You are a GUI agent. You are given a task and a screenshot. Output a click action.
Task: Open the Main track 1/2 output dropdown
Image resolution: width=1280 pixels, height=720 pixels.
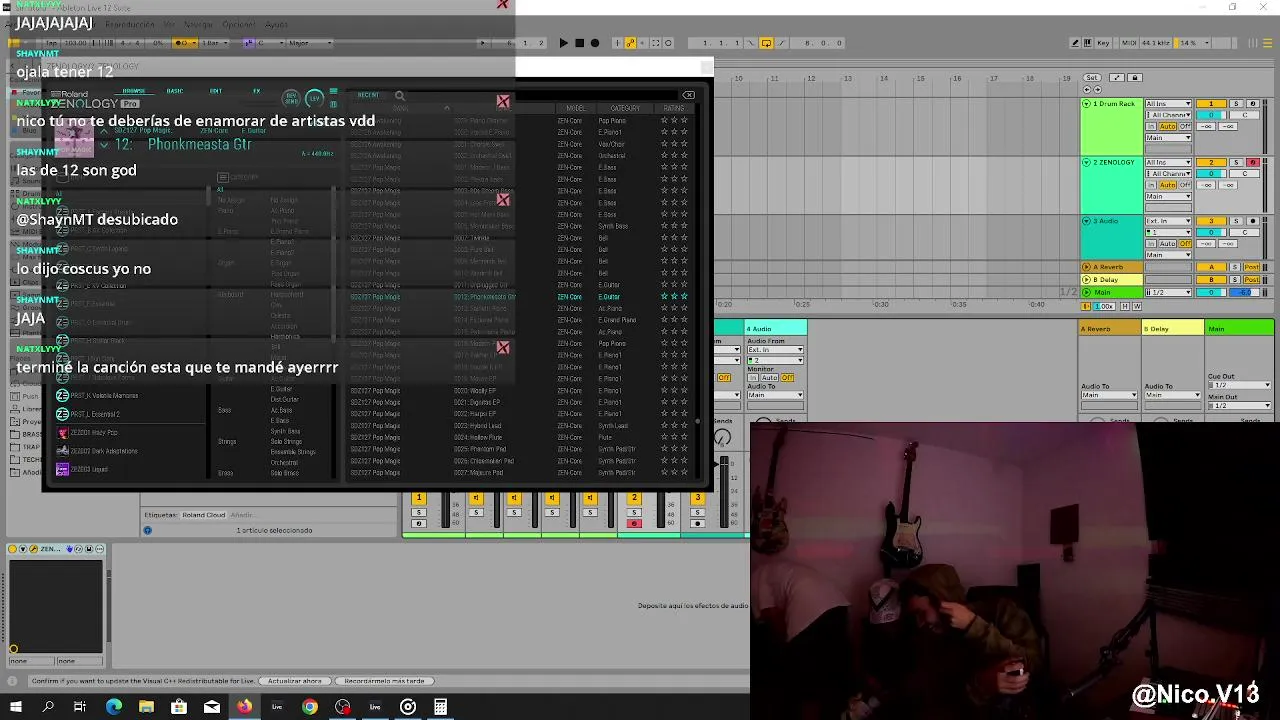click(x=1168, y=292)
